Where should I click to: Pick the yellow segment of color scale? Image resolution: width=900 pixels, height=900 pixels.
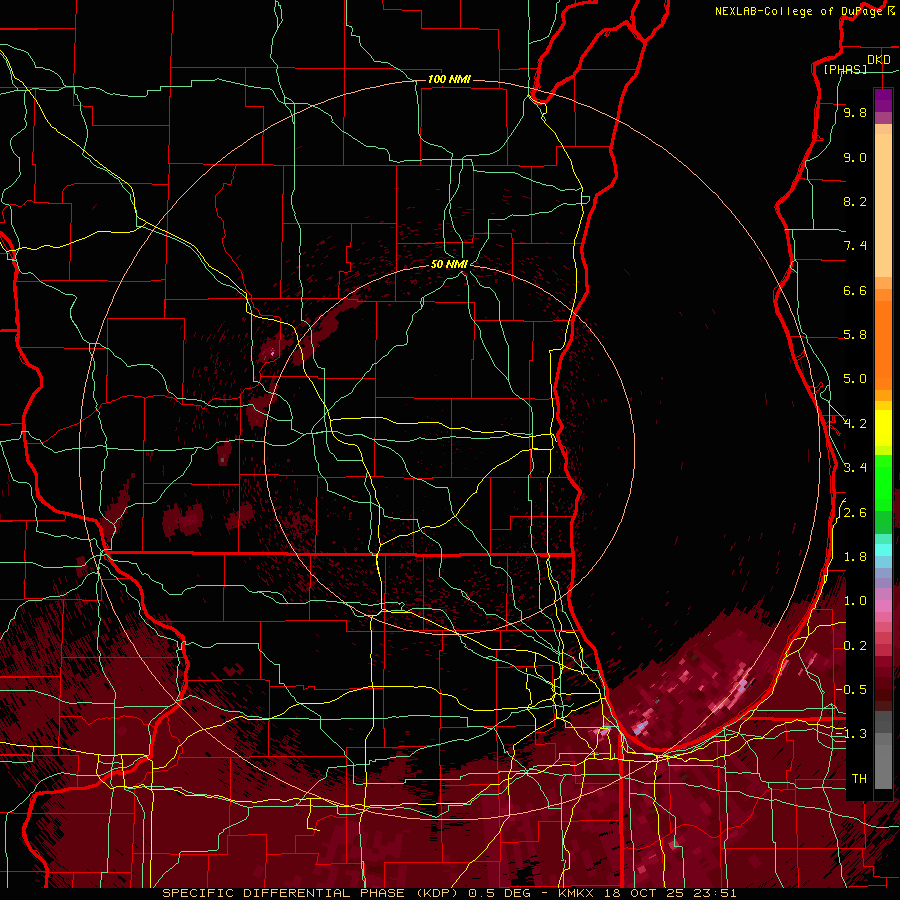[x=883, y=428]
